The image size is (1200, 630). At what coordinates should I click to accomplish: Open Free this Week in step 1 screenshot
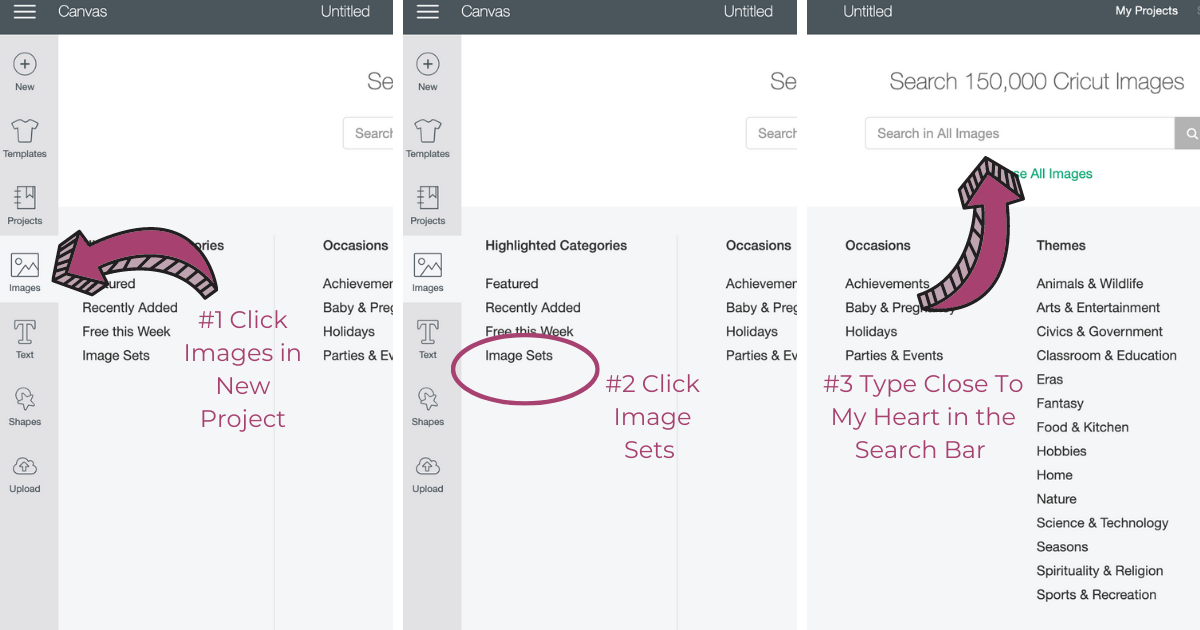click(x=126, y=332)
